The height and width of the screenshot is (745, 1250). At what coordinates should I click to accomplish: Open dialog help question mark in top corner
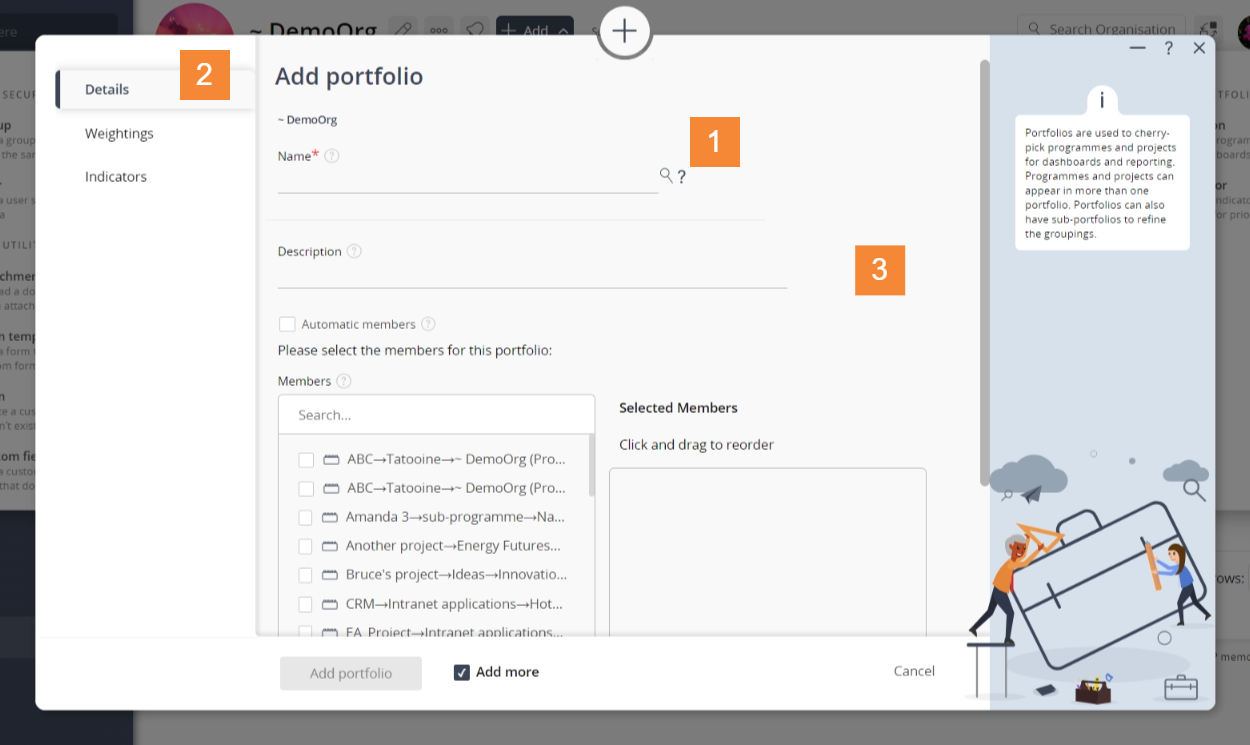click(x=1168, y=48)
